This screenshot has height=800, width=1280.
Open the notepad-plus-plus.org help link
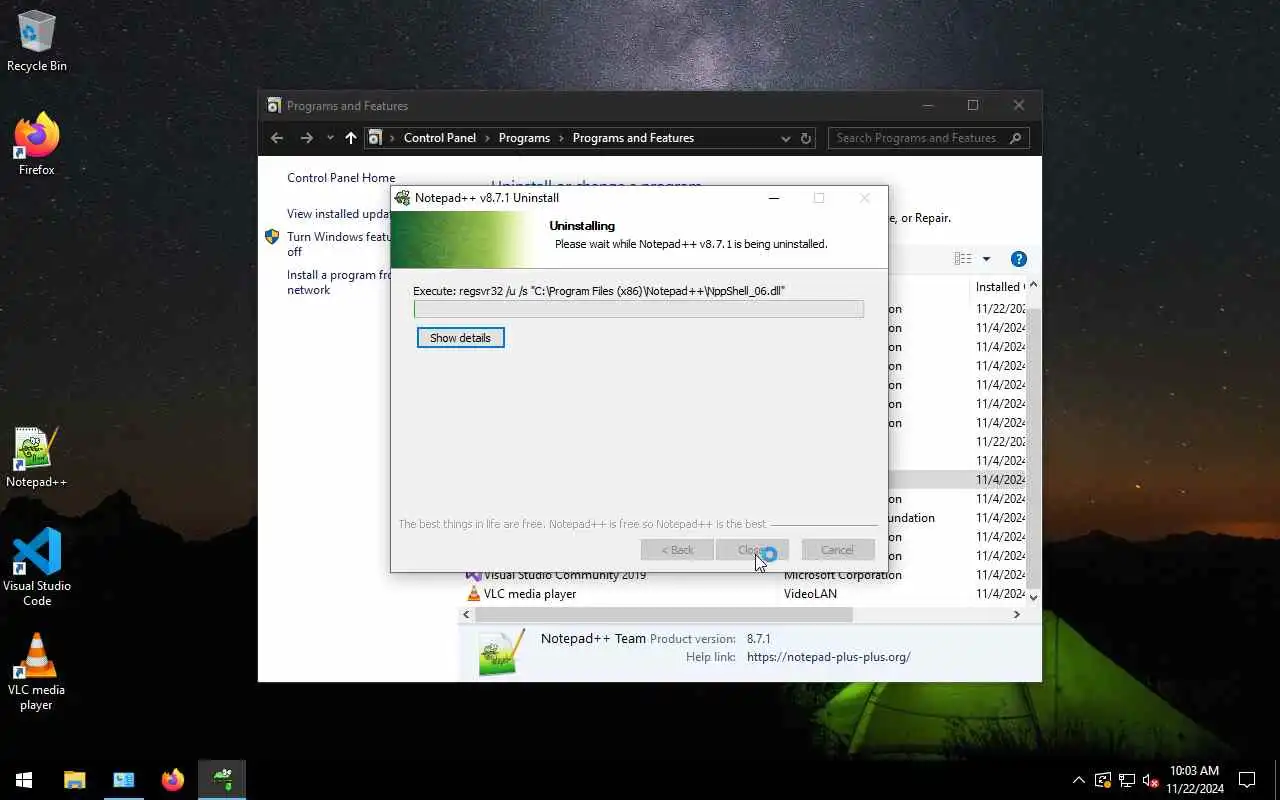[x=828, y=657]
